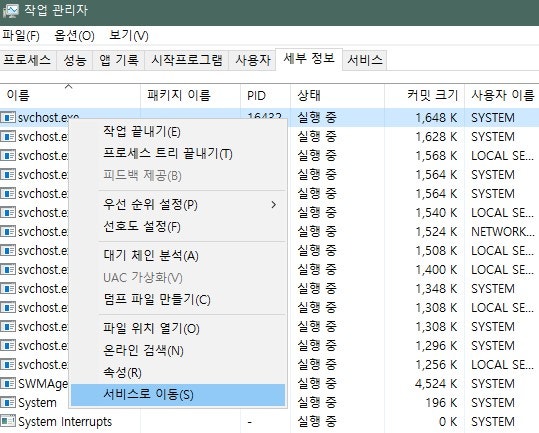
Task: Sort by the 사용자 이름 column header
Action: point(502,95)
